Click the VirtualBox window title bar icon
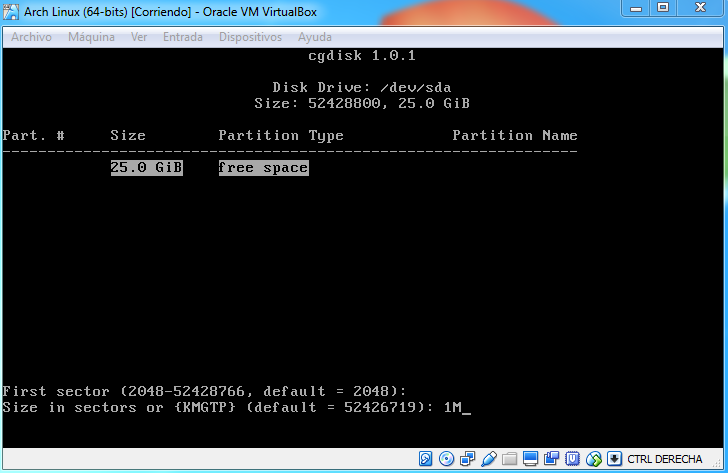 point(12,10)
